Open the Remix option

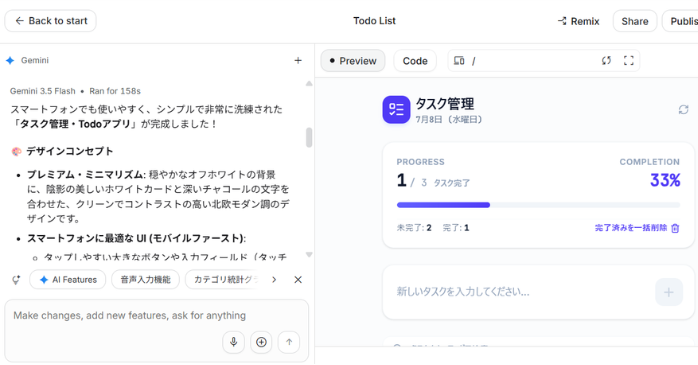point(578,21)
